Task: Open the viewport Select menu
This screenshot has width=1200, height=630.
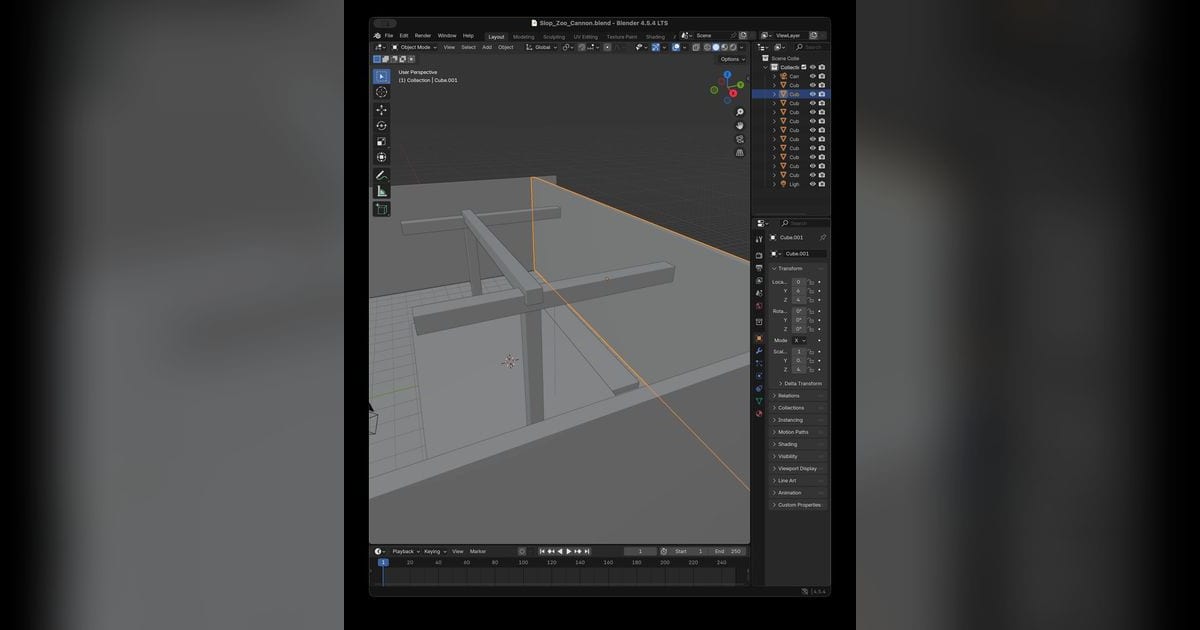Action: coord(468,47)
